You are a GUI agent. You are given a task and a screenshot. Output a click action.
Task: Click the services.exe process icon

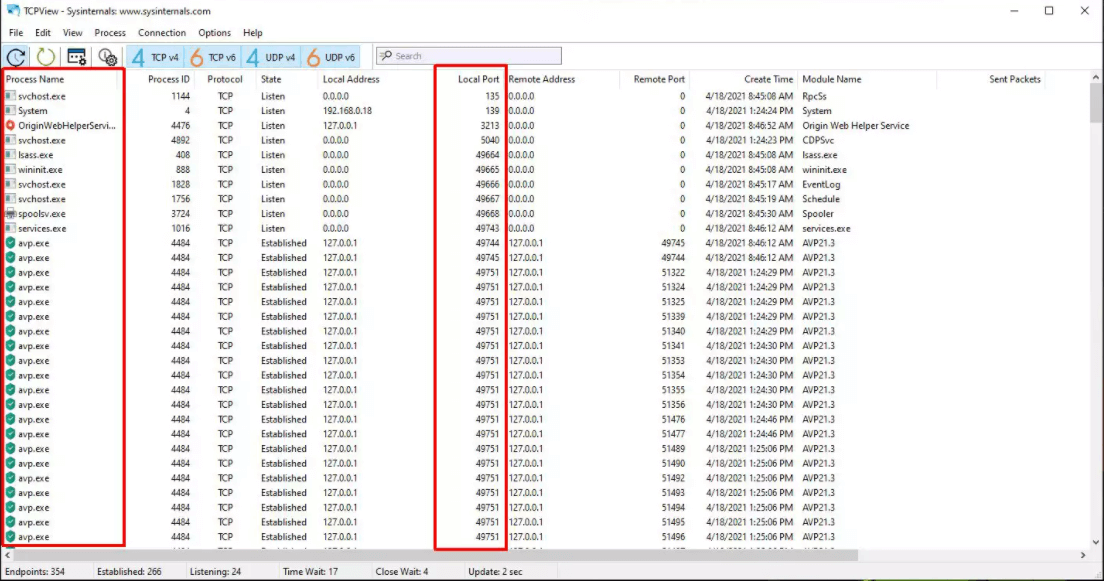pos(11,228)
